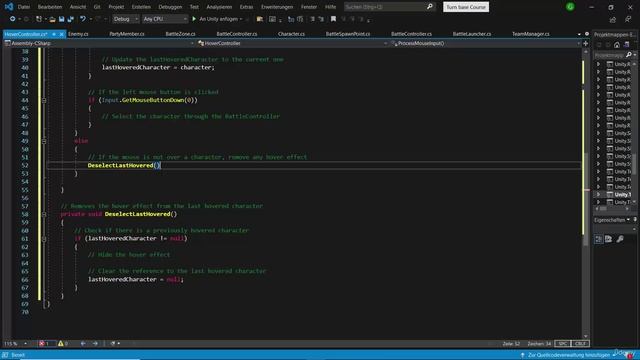Click in the Suchen search field
This screenshot has width=640, height=360.
tap(385, 7)
